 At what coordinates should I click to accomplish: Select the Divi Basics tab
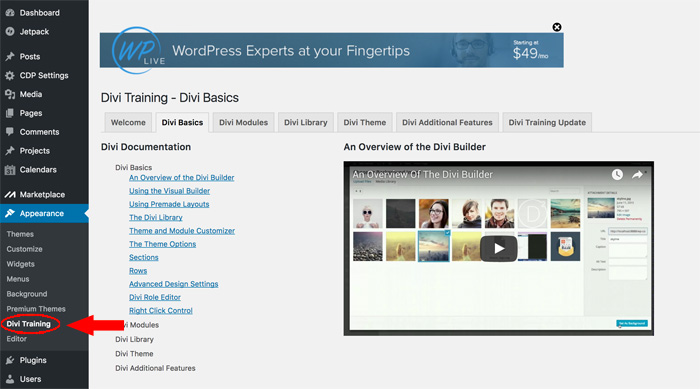(x=182, y=122)
